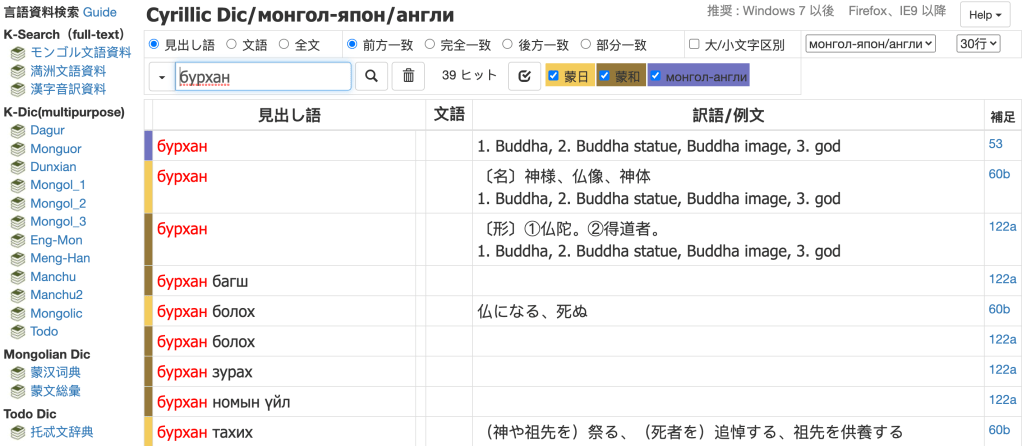This screenshot has width=1022, height=446.
Task: Click the Manchu2 book icon
Action: click(x=17, y=295)
